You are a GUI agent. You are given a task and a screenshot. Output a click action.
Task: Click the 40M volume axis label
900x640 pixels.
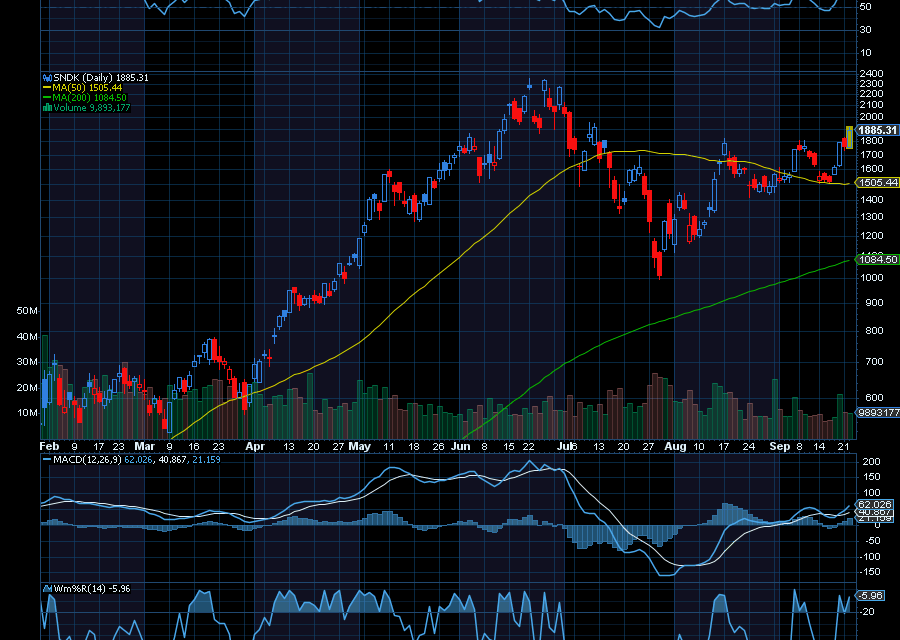(28, 336)
